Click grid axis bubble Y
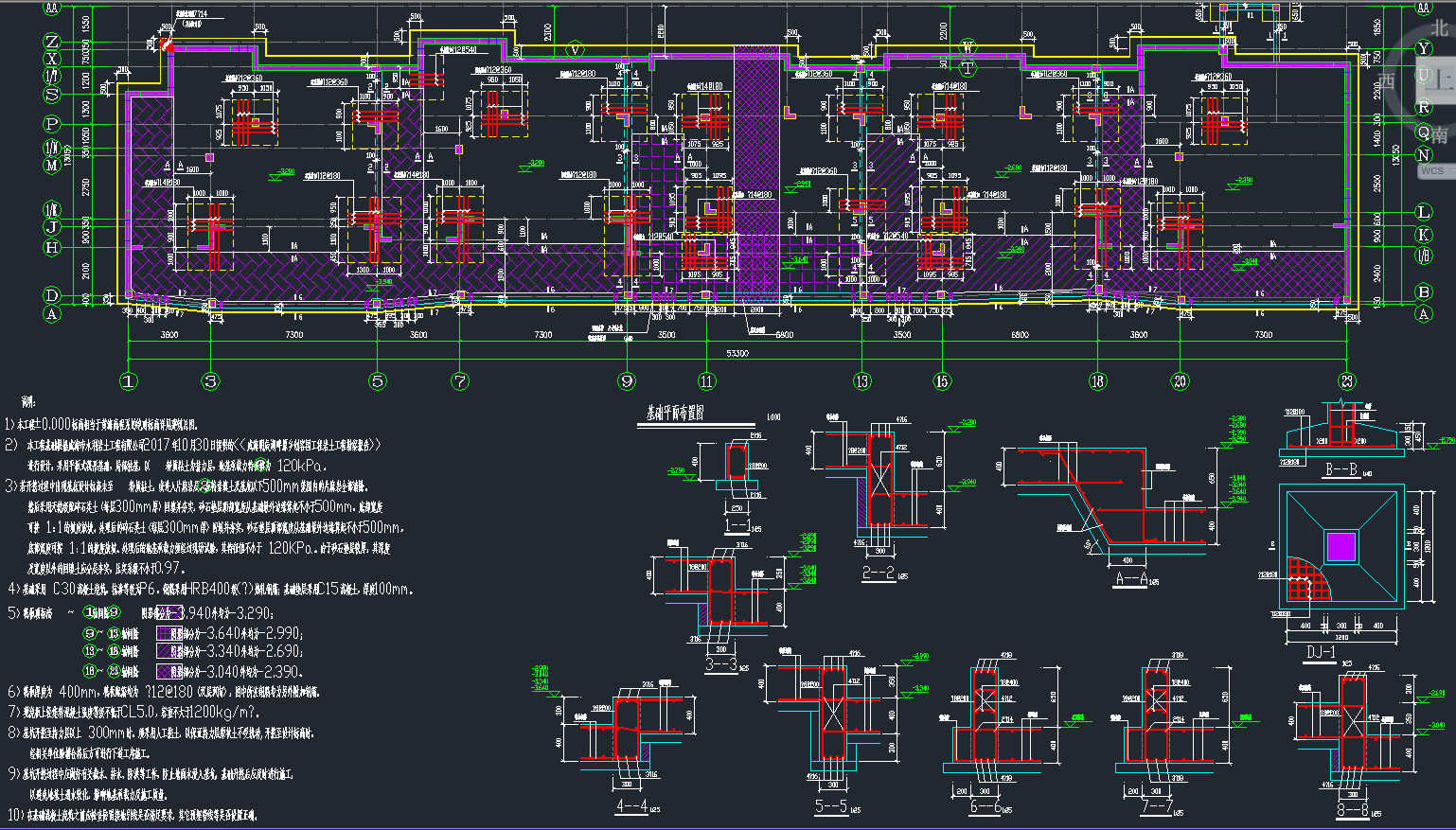Viewport: 1456px width, 830px height. 1423,47
